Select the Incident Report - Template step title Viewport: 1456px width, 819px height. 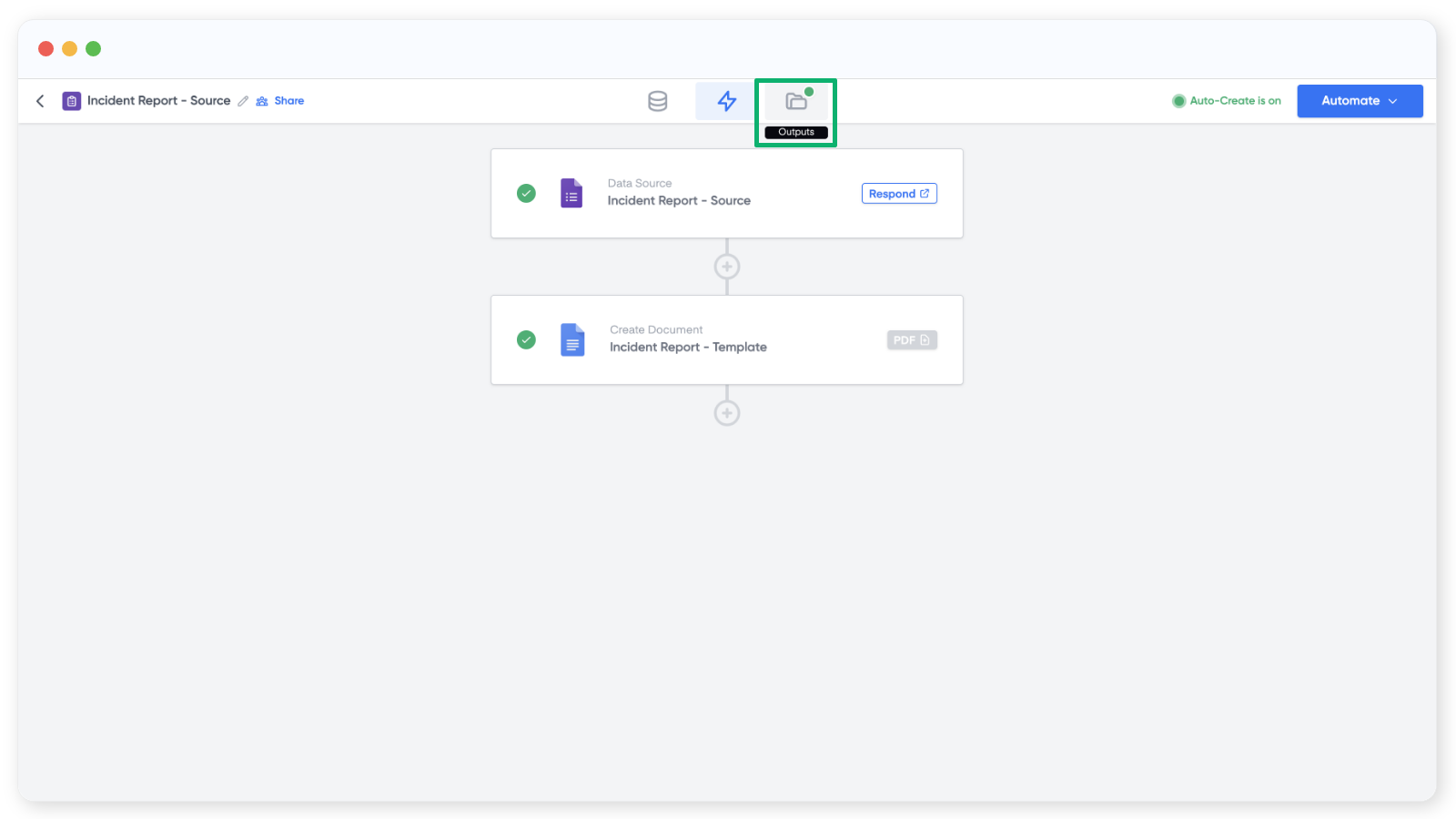pos(688,348)
